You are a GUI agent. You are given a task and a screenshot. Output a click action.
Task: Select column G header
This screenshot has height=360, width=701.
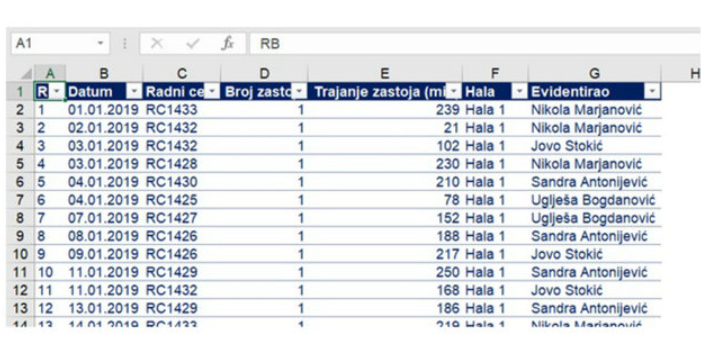tap(594, 73)
